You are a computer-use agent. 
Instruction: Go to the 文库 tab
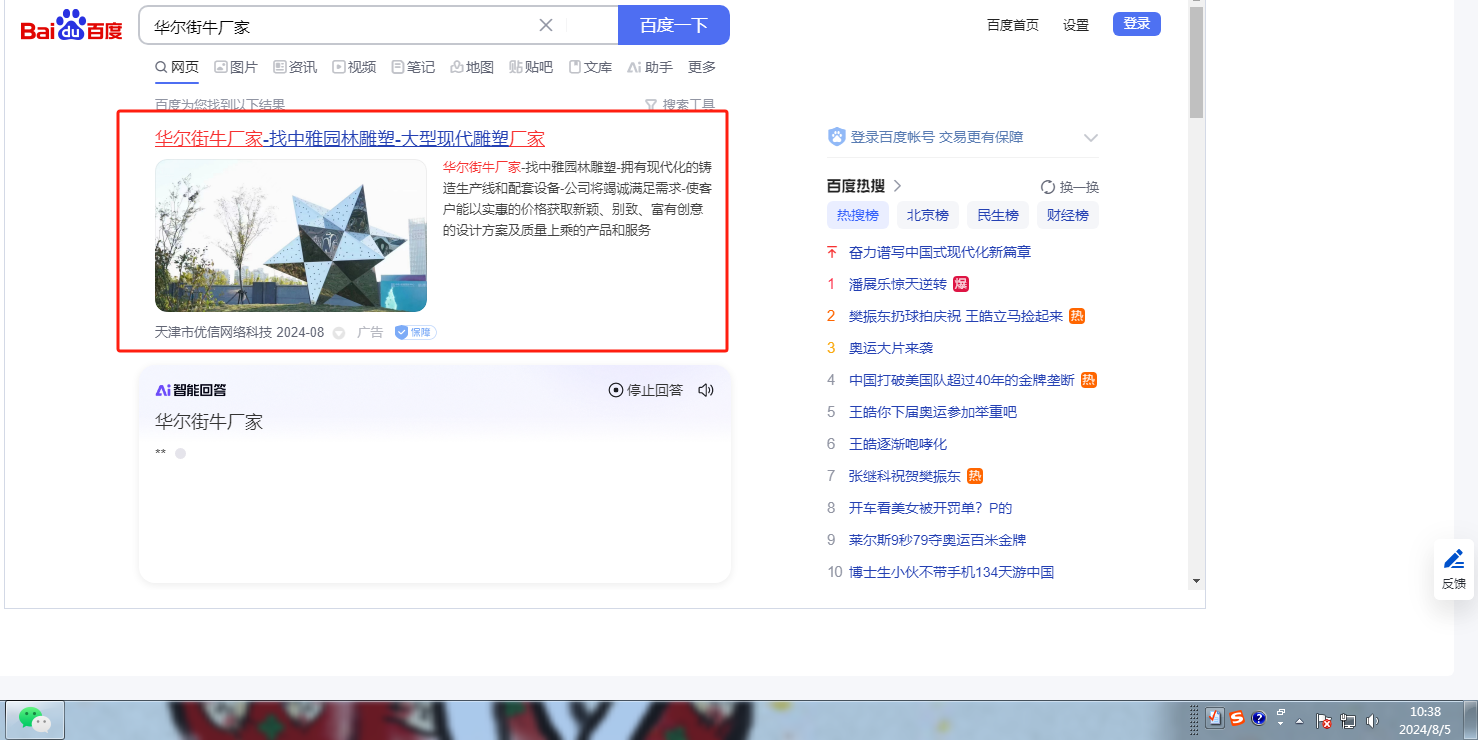(590, 67)
